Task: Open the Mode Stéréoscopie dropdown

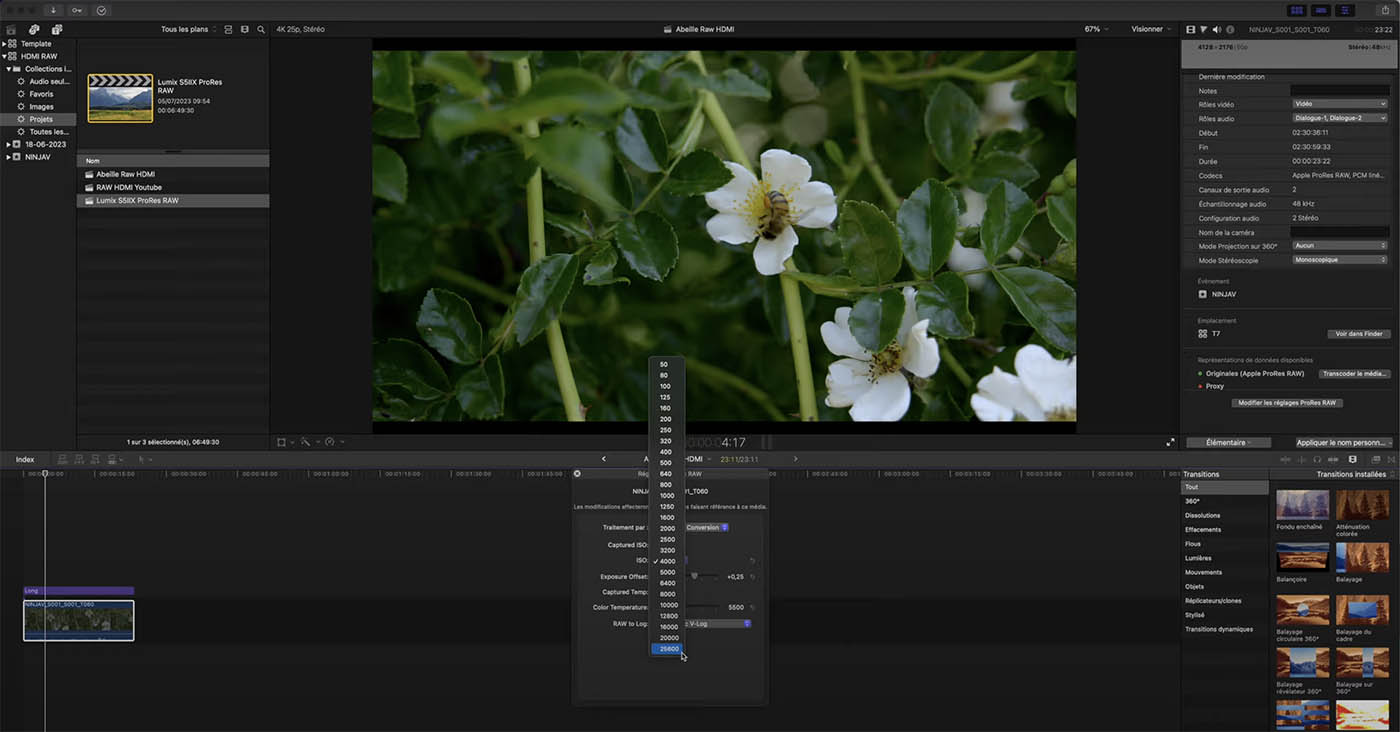Action: pos(1340,260)
